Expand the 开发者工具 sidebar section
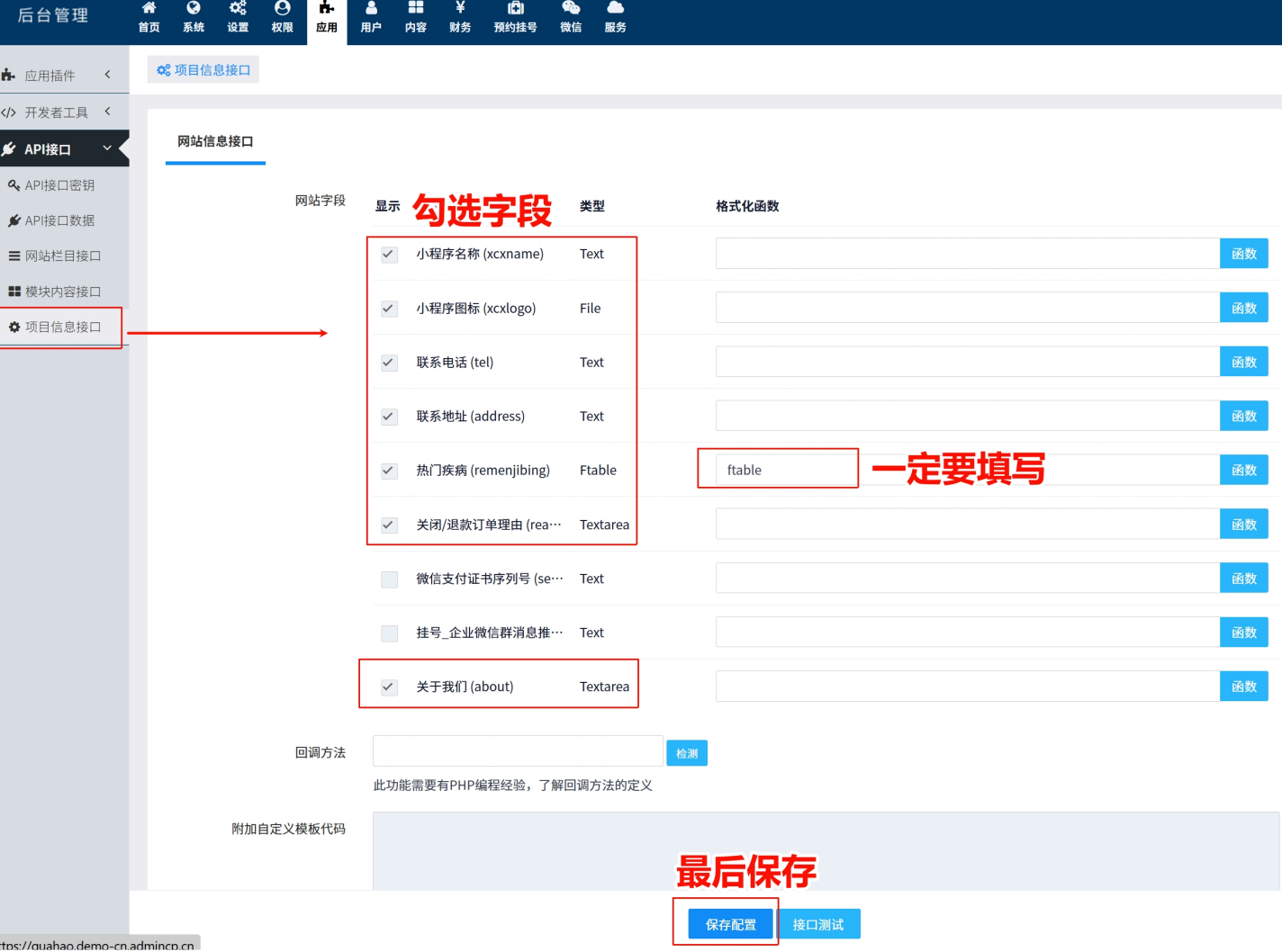Viewport: 1282px width, 952px height. (59, 112)
